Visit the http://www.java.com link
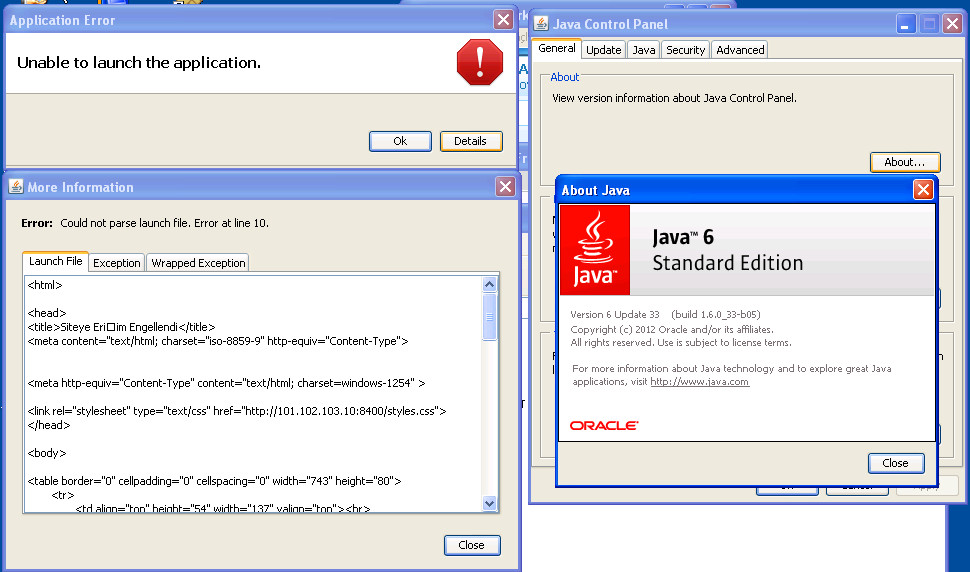970x572 pixels. [x=699, y=382]
